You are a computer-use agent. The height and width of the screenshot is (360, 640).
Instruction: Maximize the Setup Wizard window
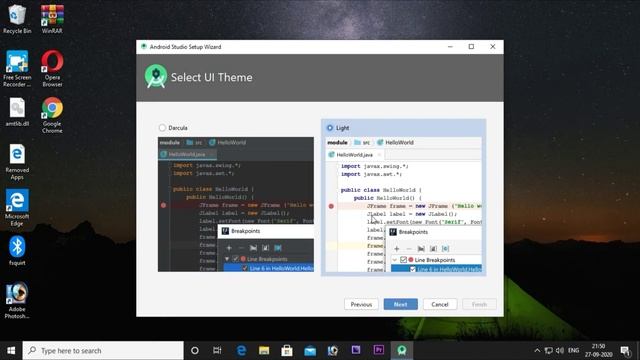click(x=471, y=47)
